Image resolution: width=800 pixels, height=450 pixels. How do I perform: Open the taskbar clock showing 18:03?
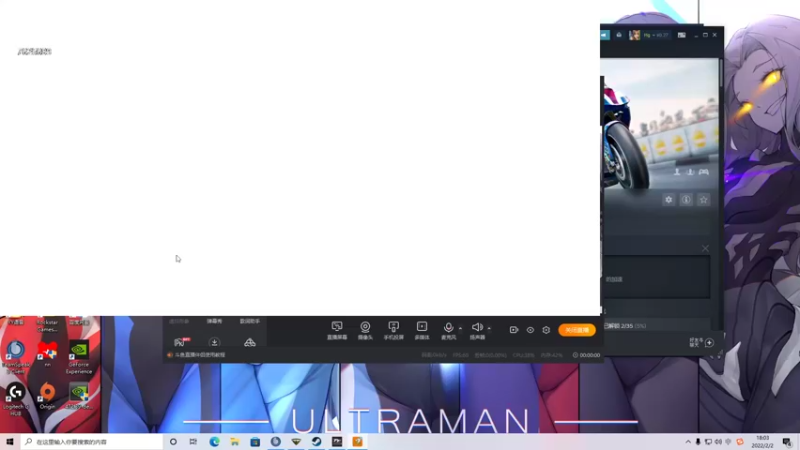coord(762,442)
